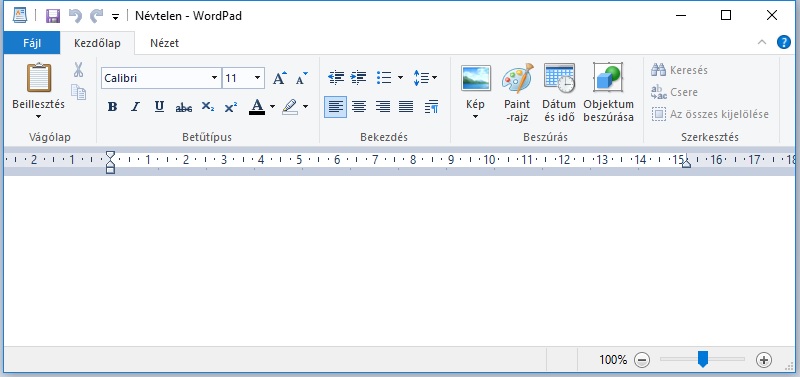Click the Redo arrow in title bar
800x377 pixels.
tap(96, 16)
